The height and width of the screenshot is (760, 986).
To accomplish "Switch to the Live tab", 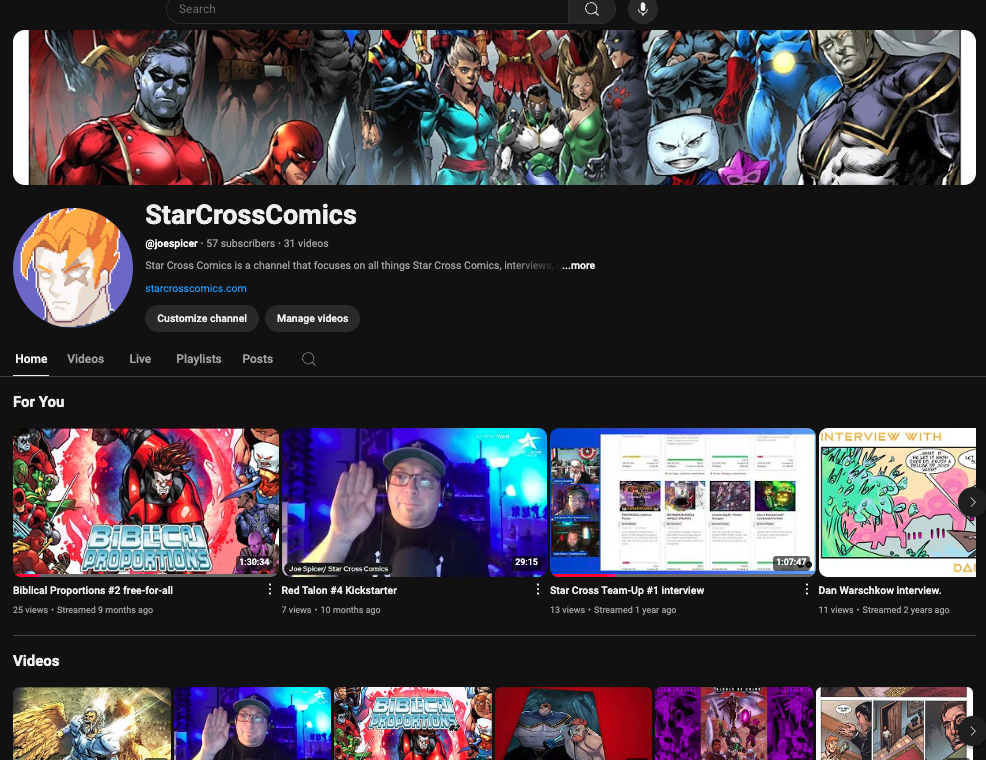I will click(140, 359).
